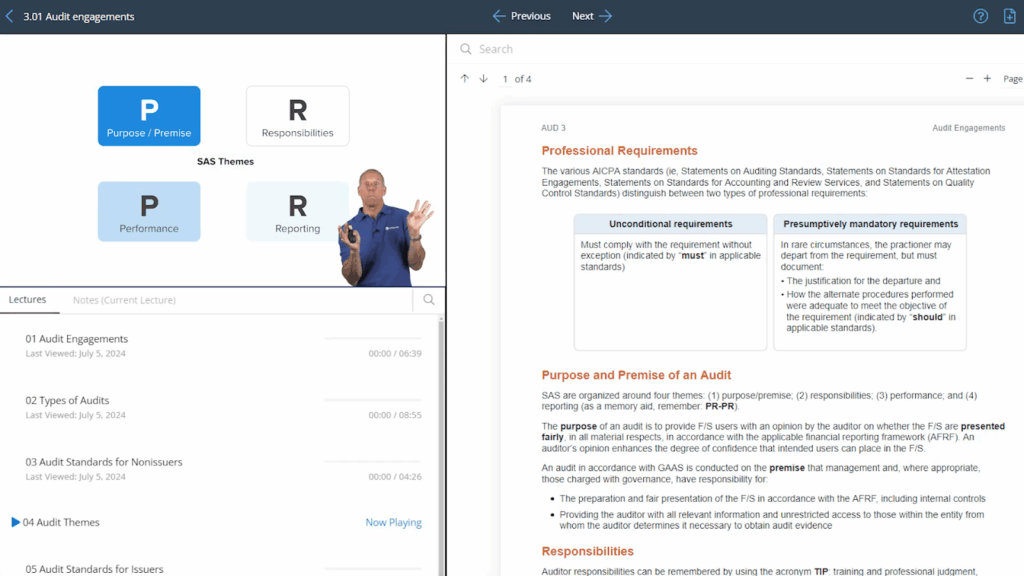Viewport: 1024px width, 576px height.
Task: Select the Lectures tab
Action: coord(29,300)
